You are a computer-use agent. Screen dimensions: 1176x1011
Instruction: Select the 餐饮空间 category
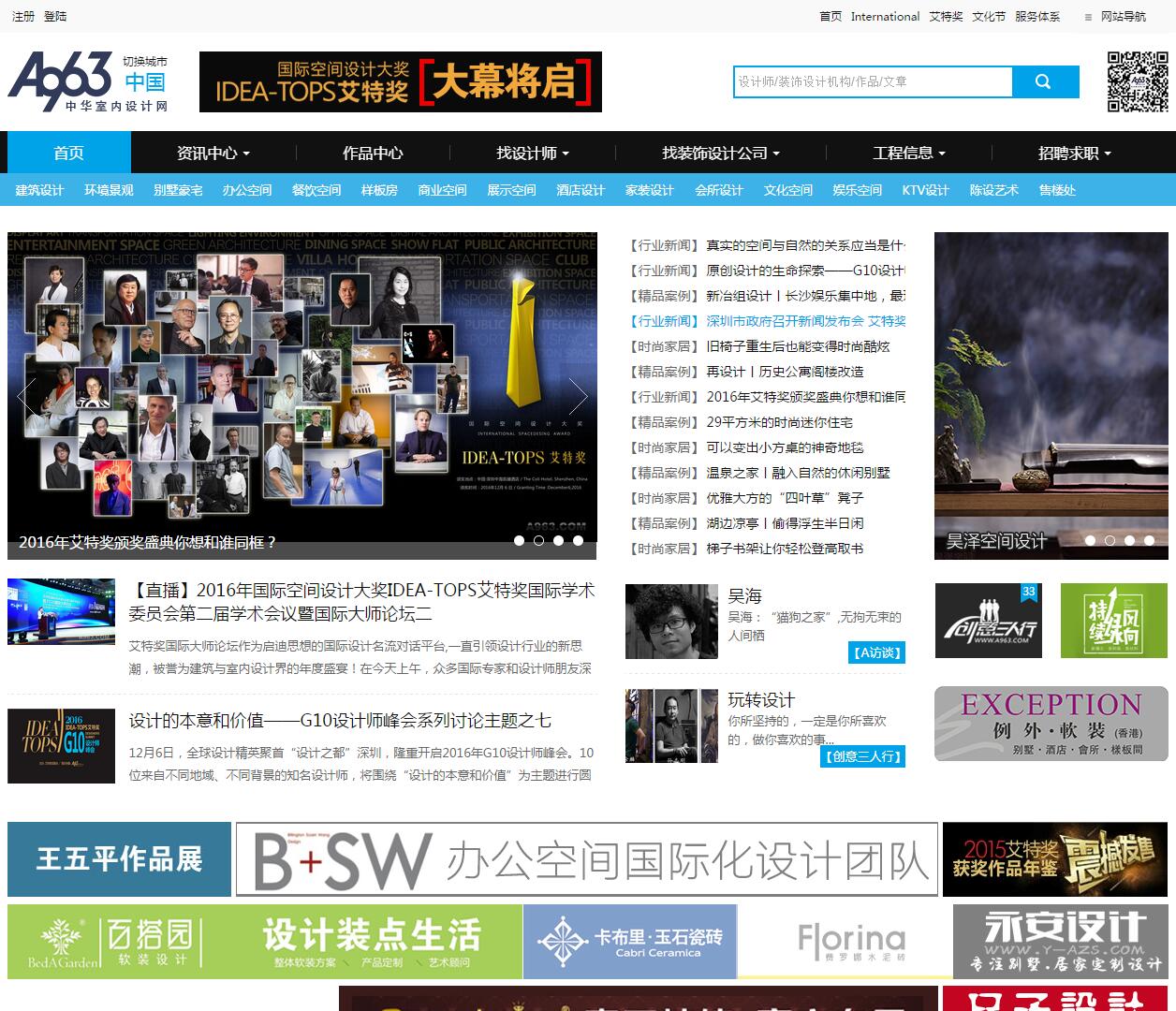[316, 190]
